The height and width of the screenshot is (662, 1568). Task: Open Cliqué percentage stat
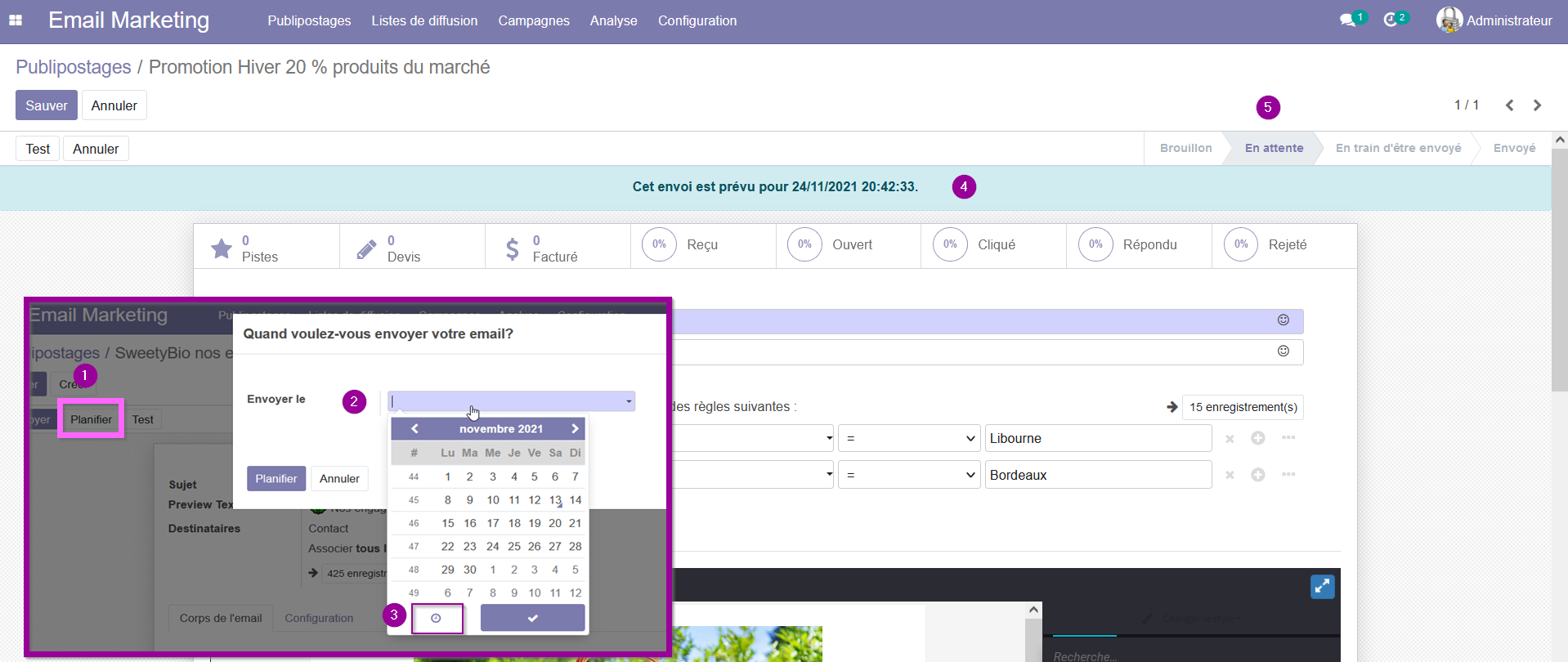click(x=993, y=247)
